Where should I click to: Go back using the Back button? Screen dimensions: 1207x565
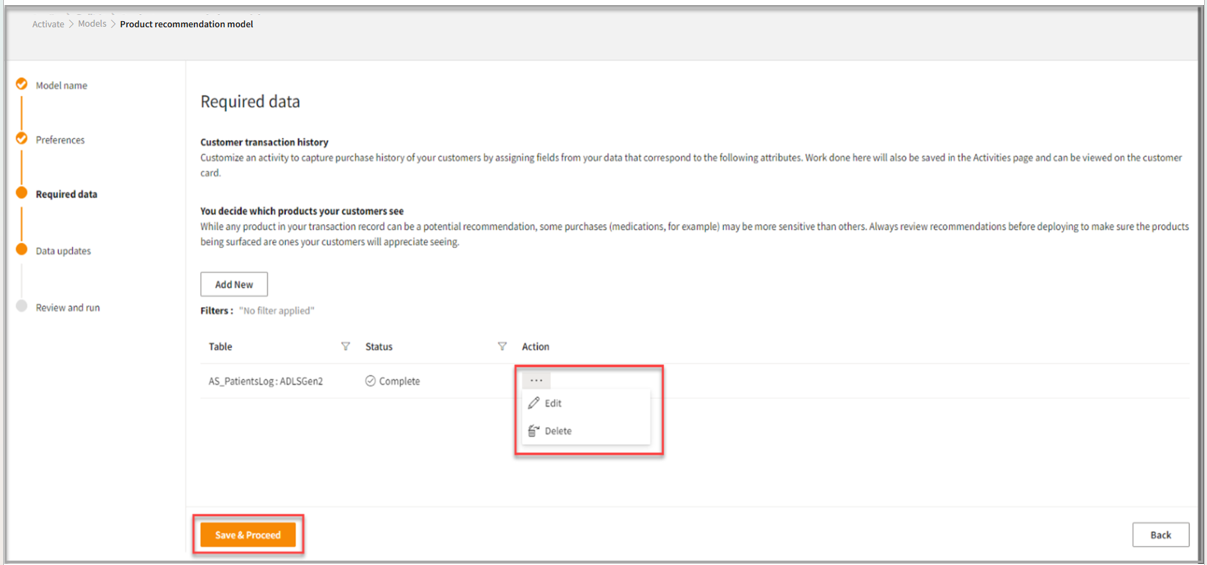1160,535
